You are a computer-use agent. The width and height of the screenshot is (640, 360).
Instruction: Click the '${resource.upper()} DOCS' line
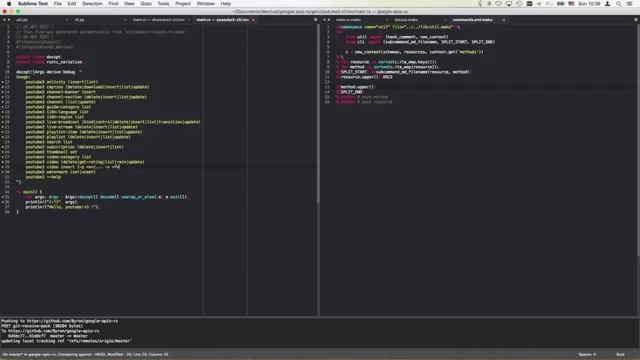pyautogui.click(x=364, y=77)
